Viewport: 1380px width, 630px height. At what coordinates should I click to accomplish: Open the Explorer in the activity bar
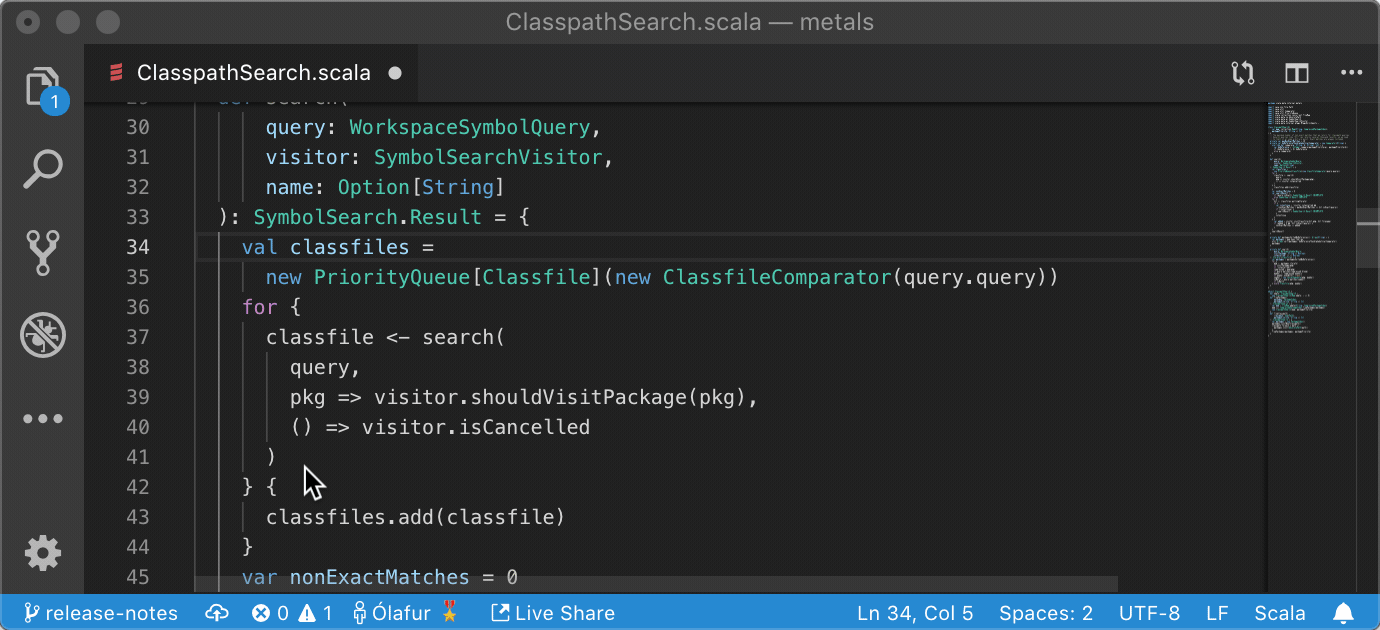pos(42,88)
